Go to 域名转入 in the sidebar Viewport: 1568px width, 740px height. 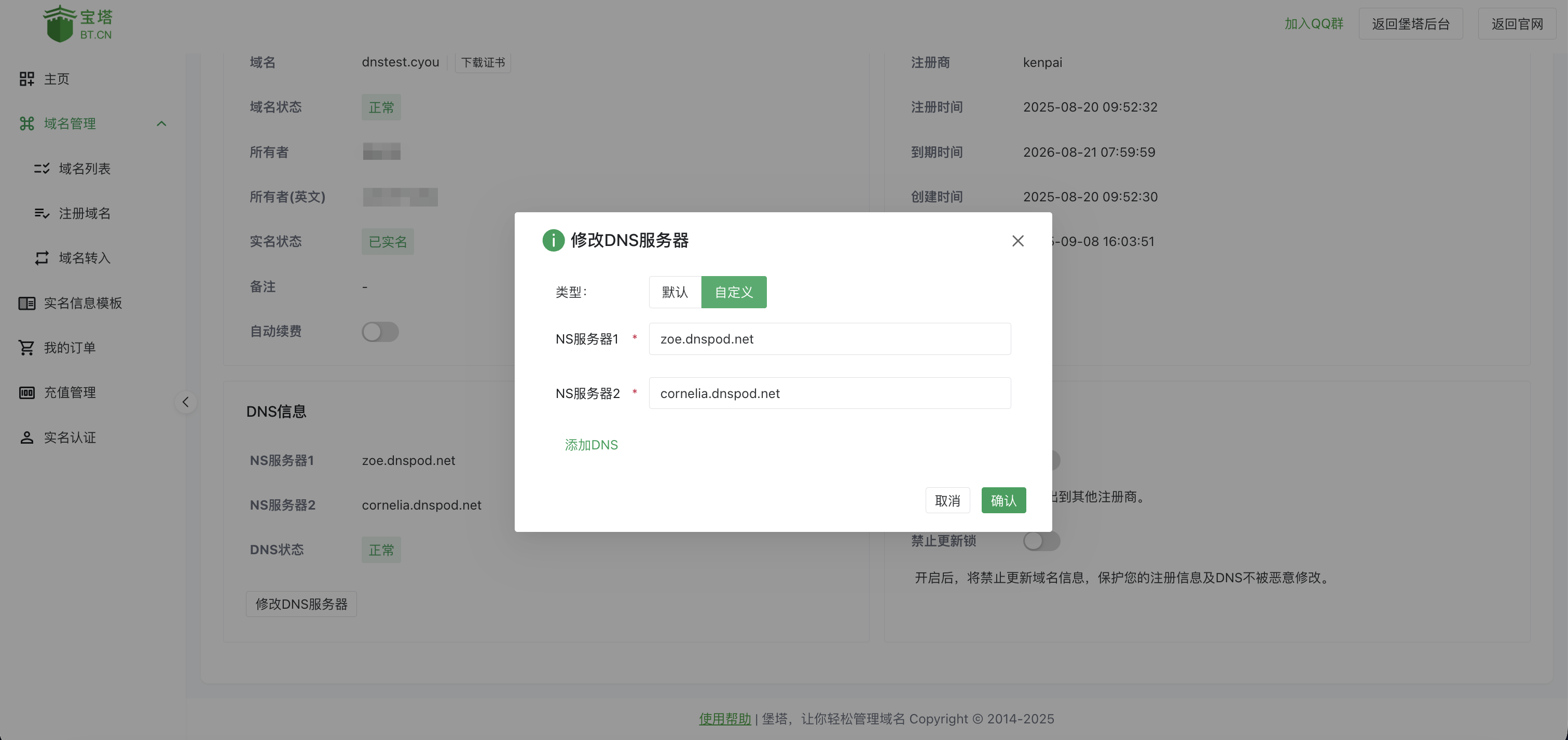coord(84,258)
